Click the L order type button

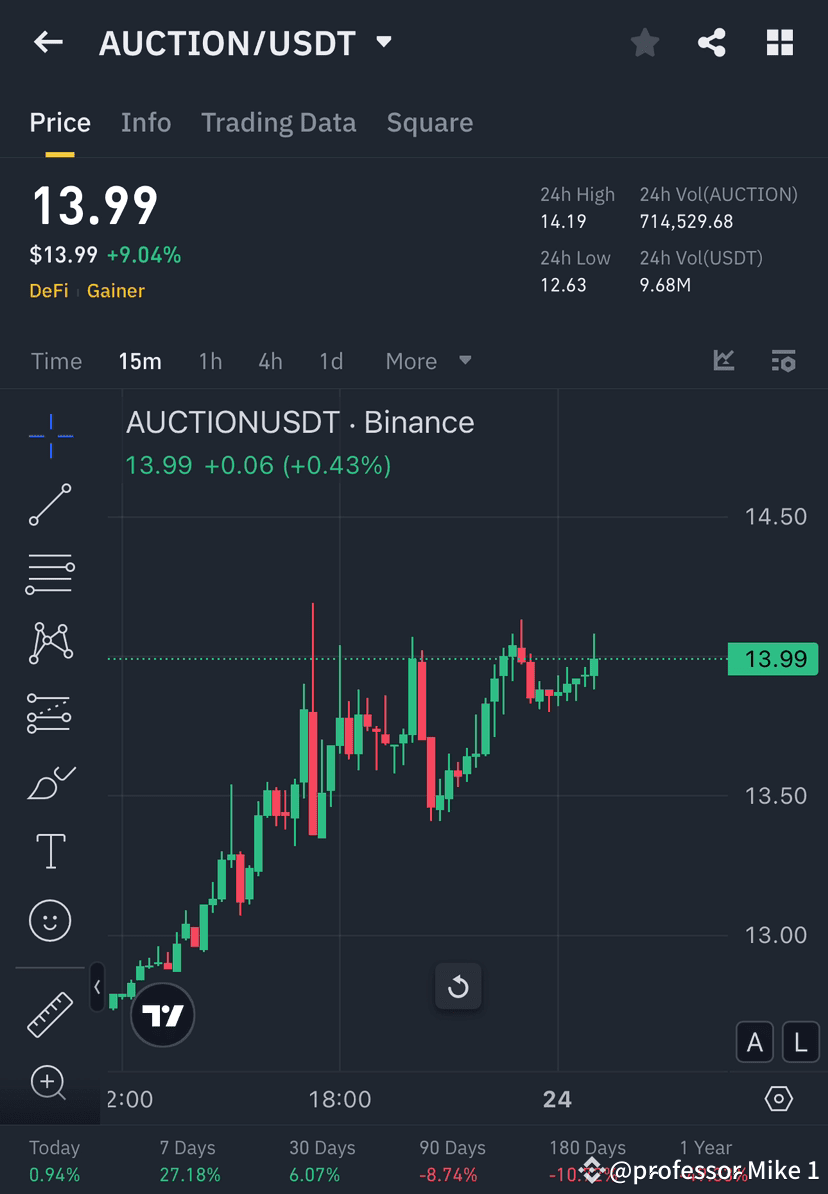point(800,1042)
